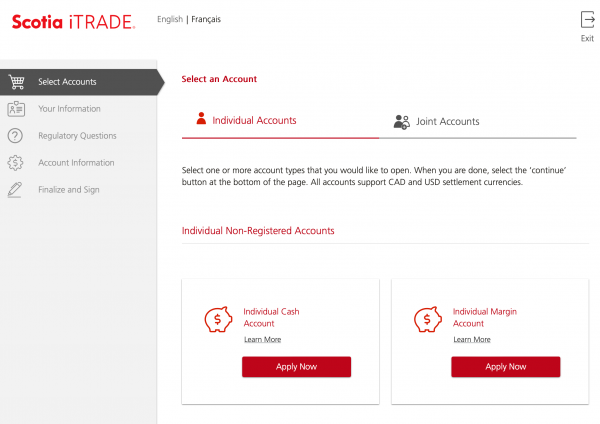Click the shopping cart icon for Select Accounts

16,82
